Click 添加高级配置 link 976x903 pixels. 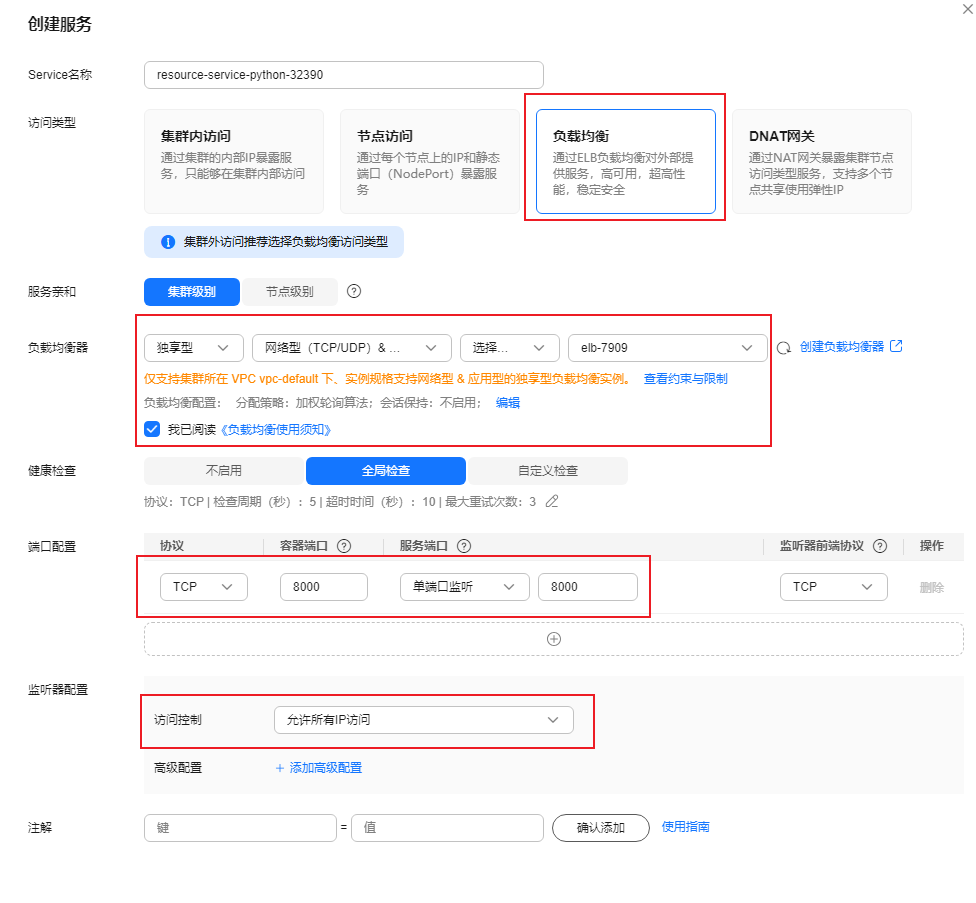(x=319, y=768)
